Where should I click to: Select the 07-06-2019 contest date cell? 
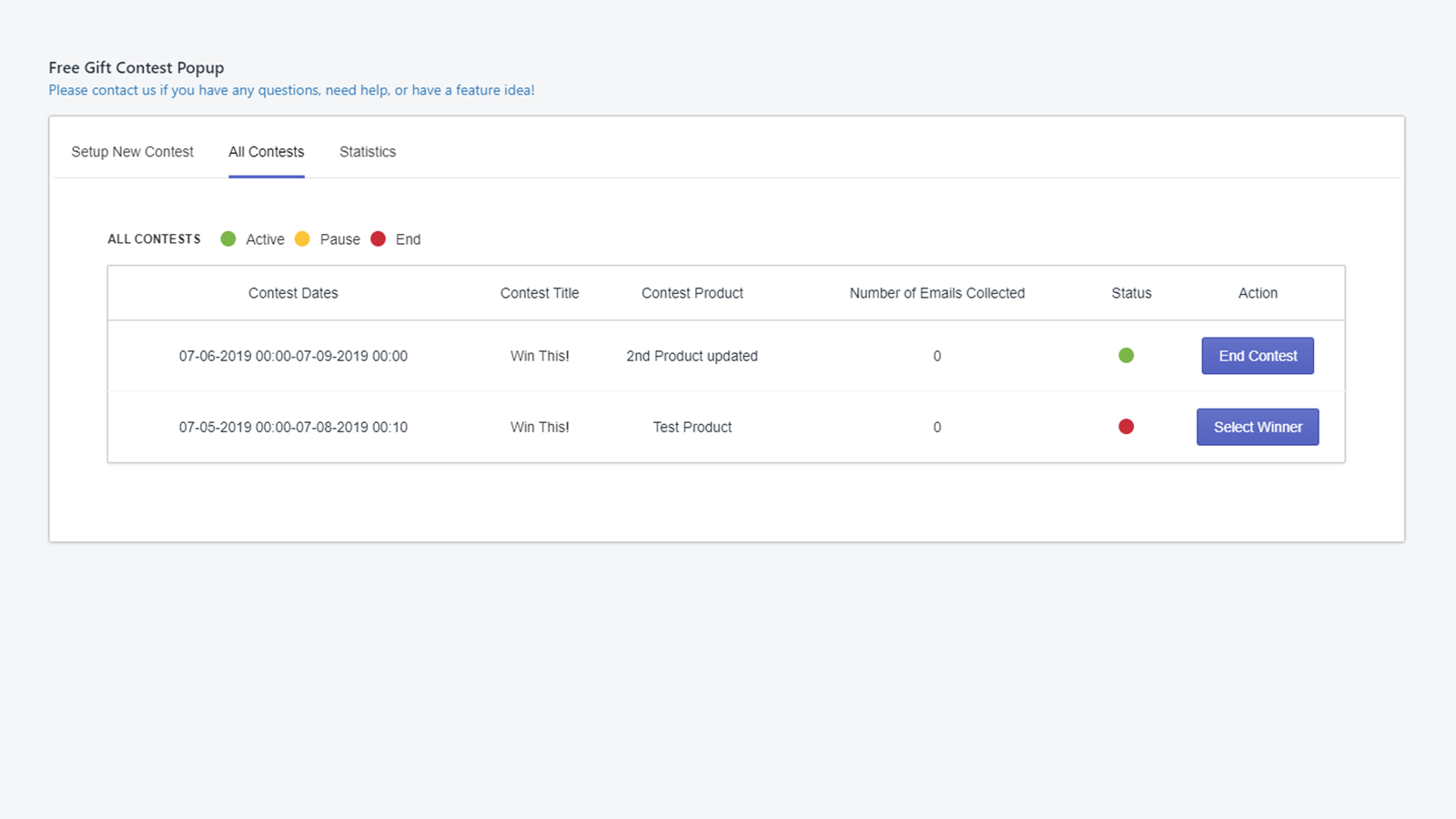pos(293,356)
